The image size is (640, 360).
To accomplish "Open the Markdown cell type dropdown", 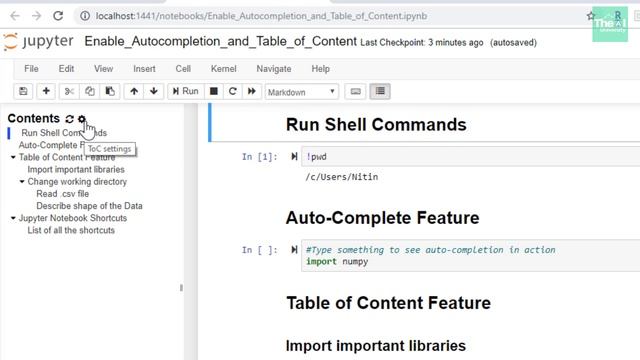I will 301,92.
